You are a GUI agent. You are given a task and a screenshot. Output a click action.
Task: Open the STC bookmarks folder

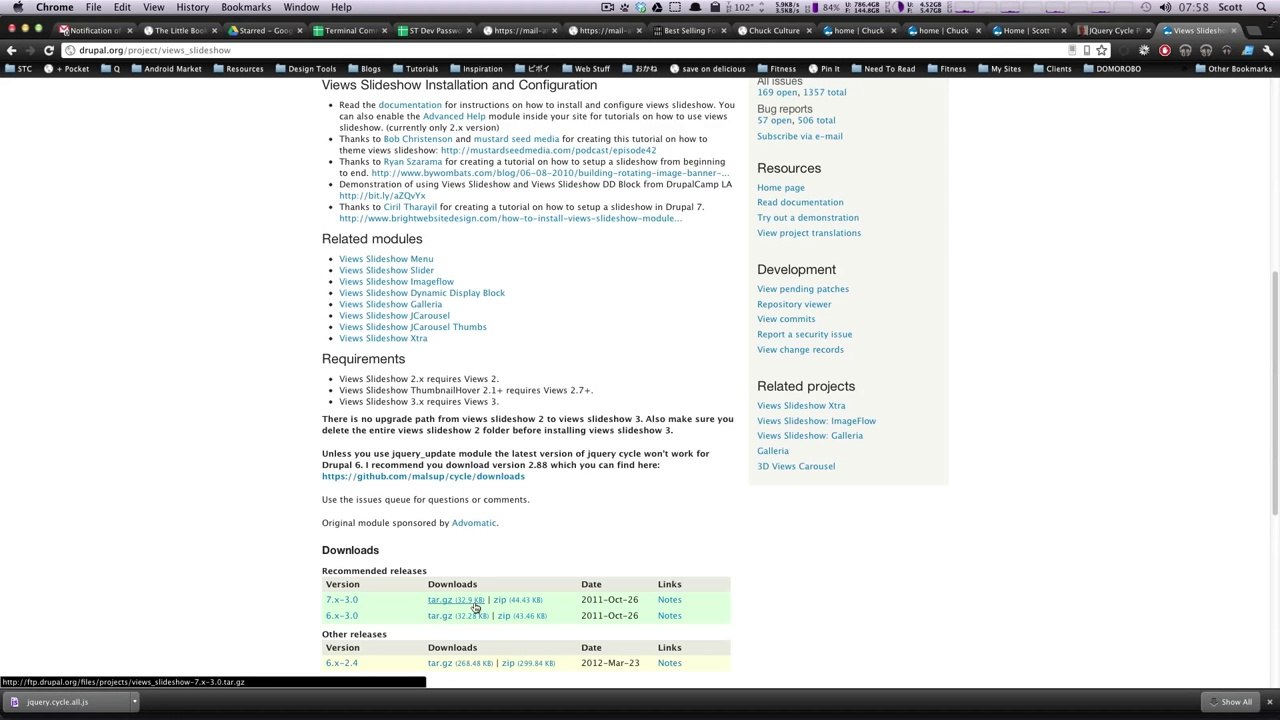click(x=19, y=69)
